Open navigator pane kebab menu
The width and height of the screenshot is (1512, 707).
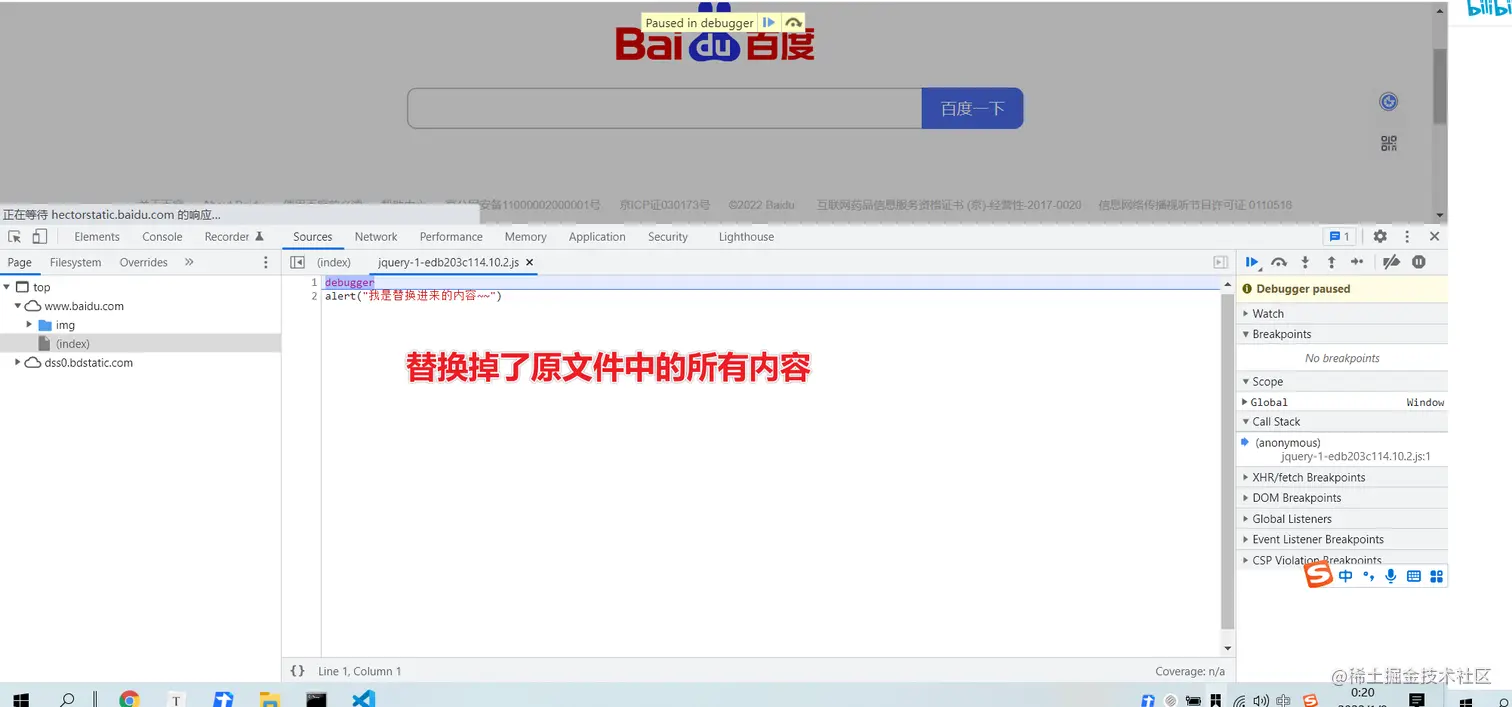click(266, 262)
